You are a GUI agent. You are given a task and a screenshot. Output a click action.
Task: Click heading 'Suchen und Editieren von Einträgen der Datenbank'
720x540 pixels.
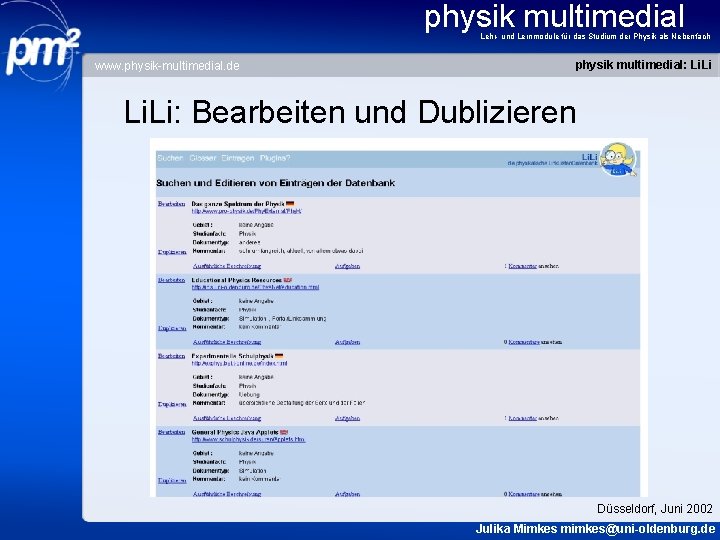click(x=276, y=183)
